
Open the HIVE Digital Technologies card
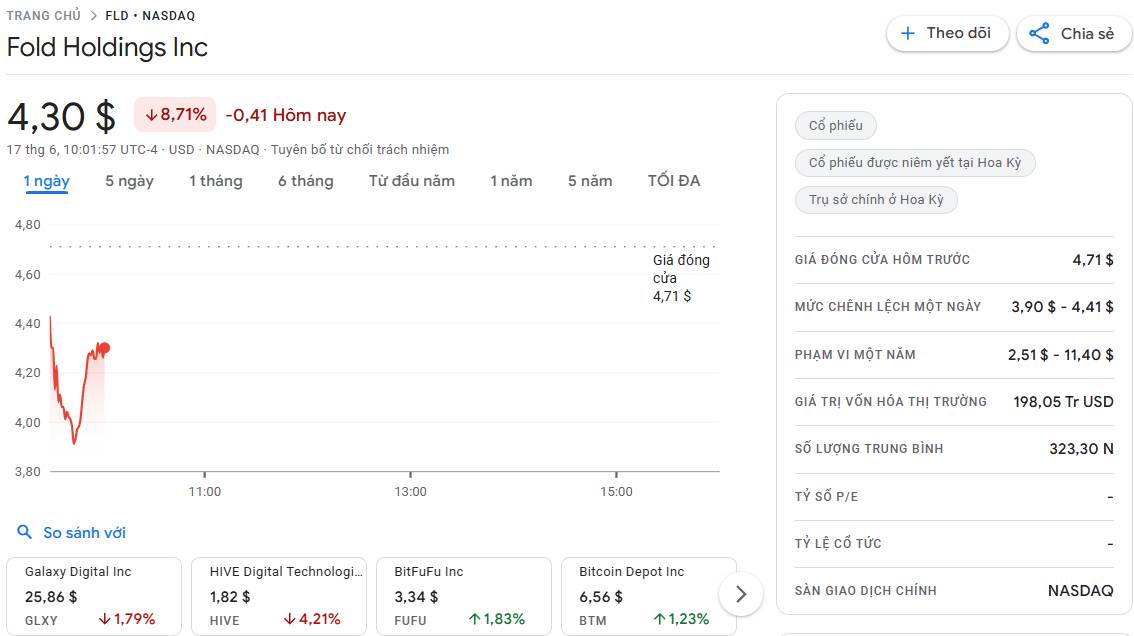[x=279, y=596]
